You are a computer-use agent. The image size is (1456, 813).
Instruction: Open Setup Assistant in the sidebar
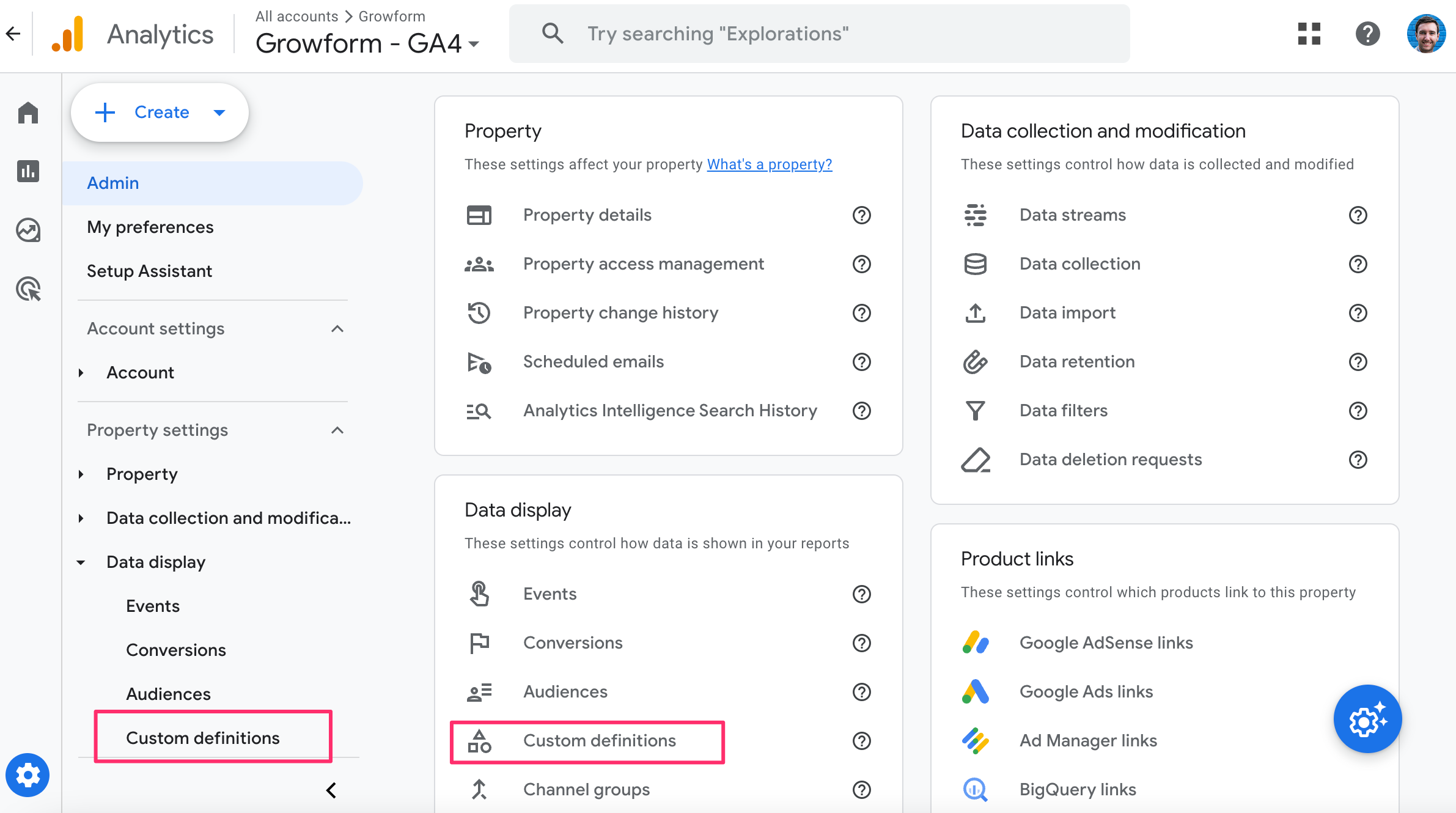coord(150,271)
